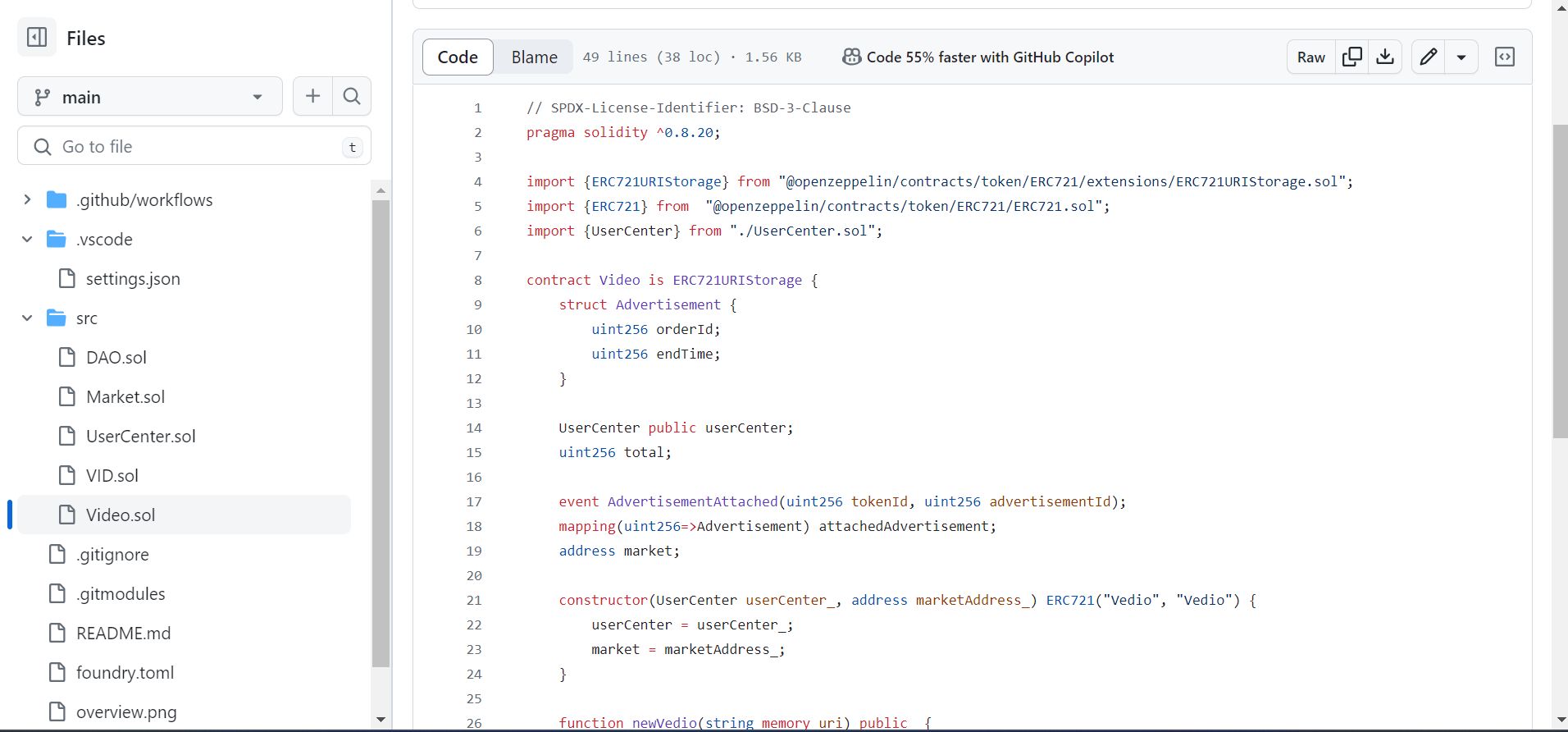Click the file tree scrollbar
Screen dimensions: 1568x732
[x=381, y=433]
